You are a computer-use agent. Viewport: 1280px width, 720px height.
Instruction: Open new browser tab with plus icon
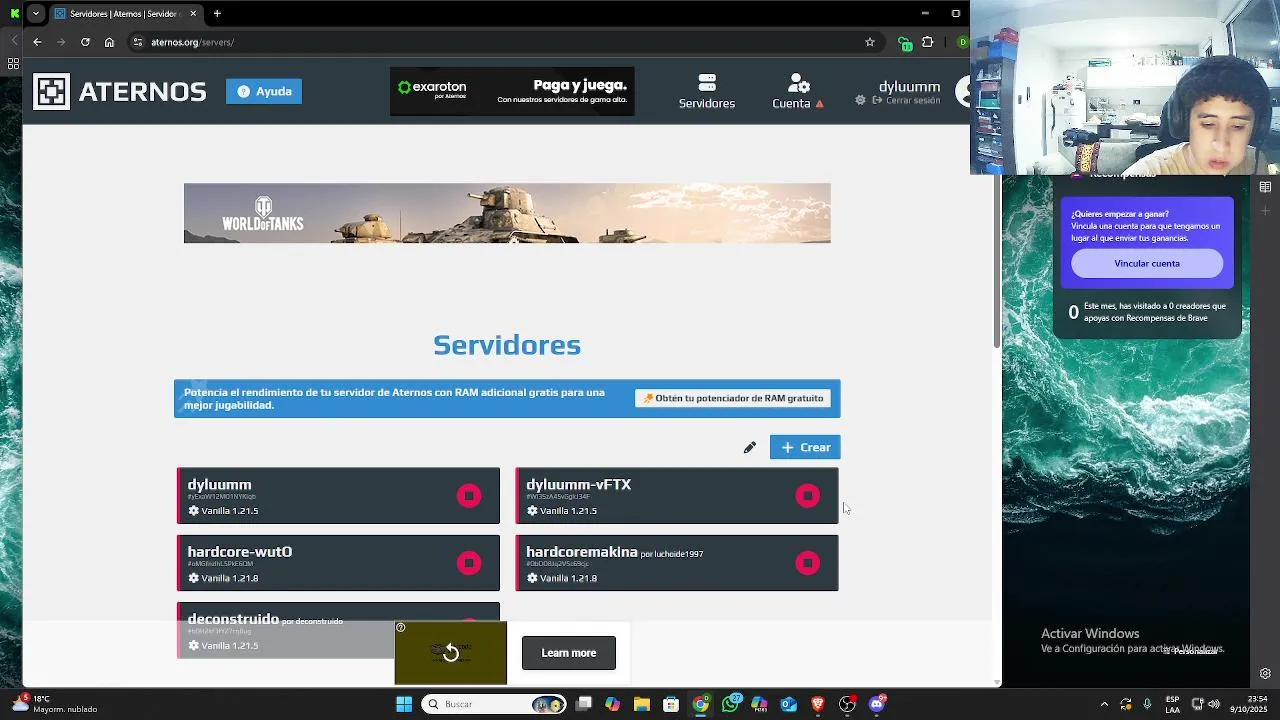[x=217, y=13]
